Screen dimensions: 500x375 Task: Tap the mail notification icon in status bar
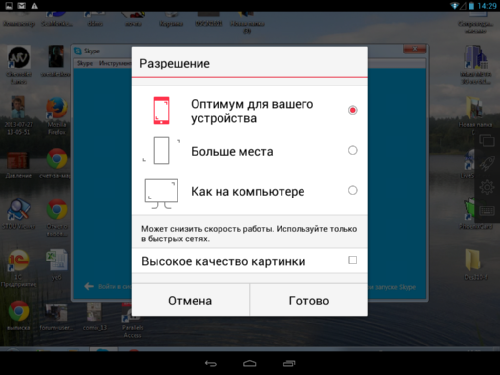(x=22, y=6)
